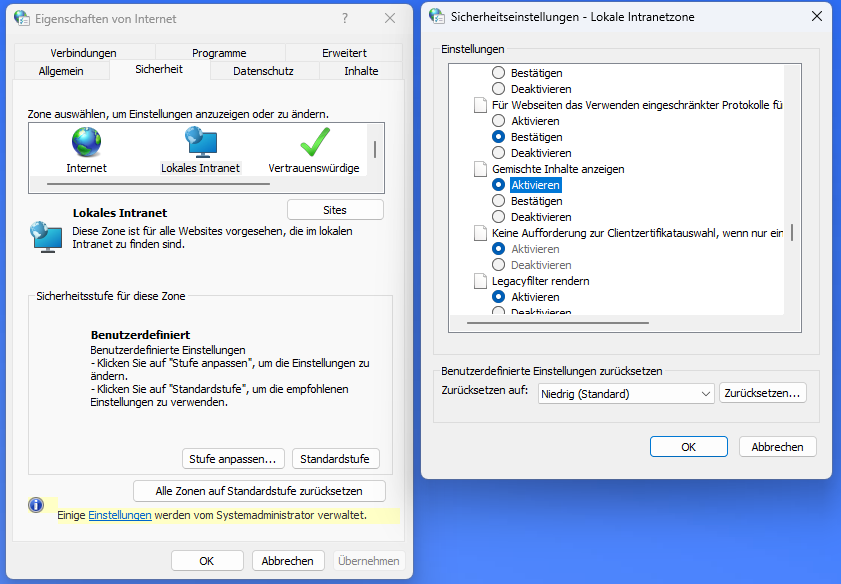
Task: Select Aktivieren under eingeschränkter Protokolle setting
Action: [x=499, y=121]
